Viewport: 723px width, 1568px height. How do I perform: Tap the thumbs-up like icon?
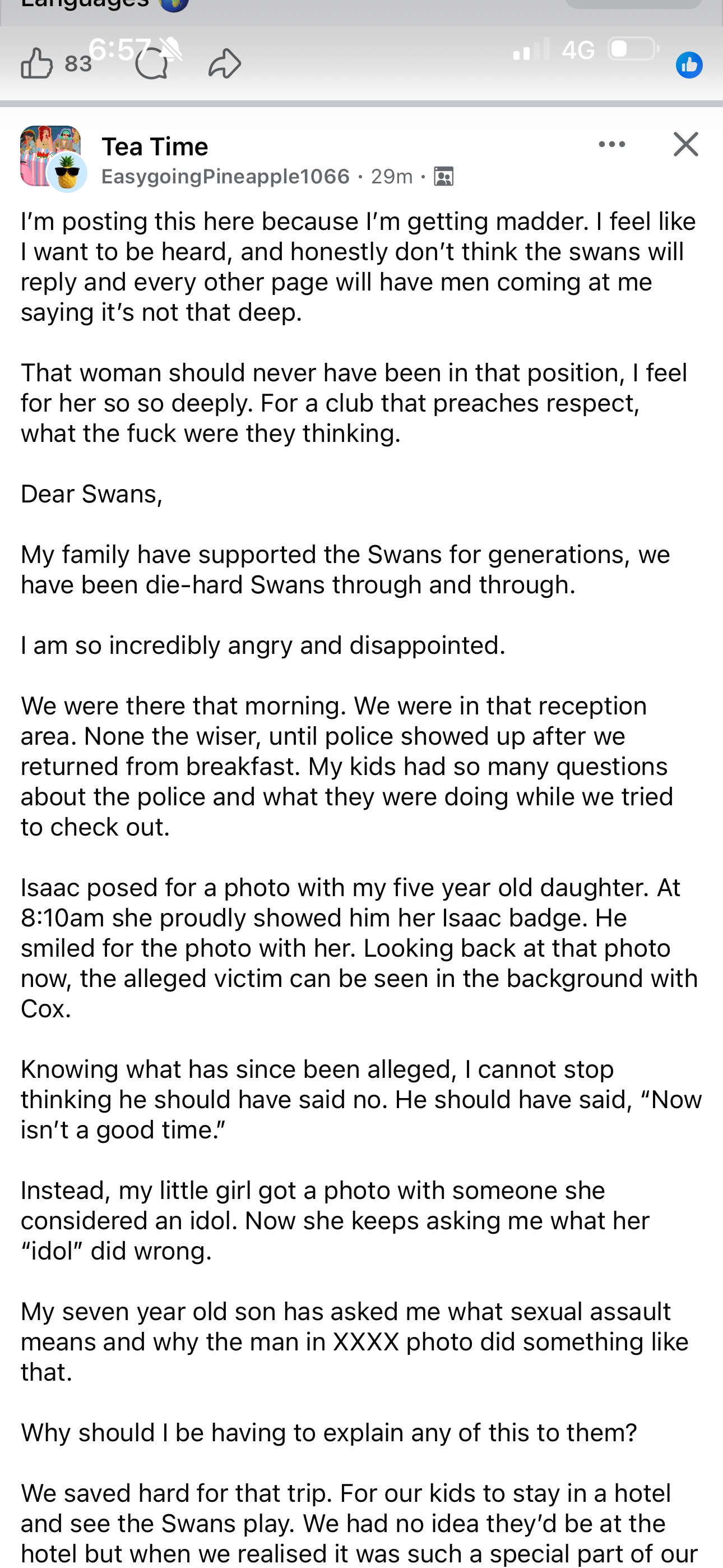[x=36, y=63]
